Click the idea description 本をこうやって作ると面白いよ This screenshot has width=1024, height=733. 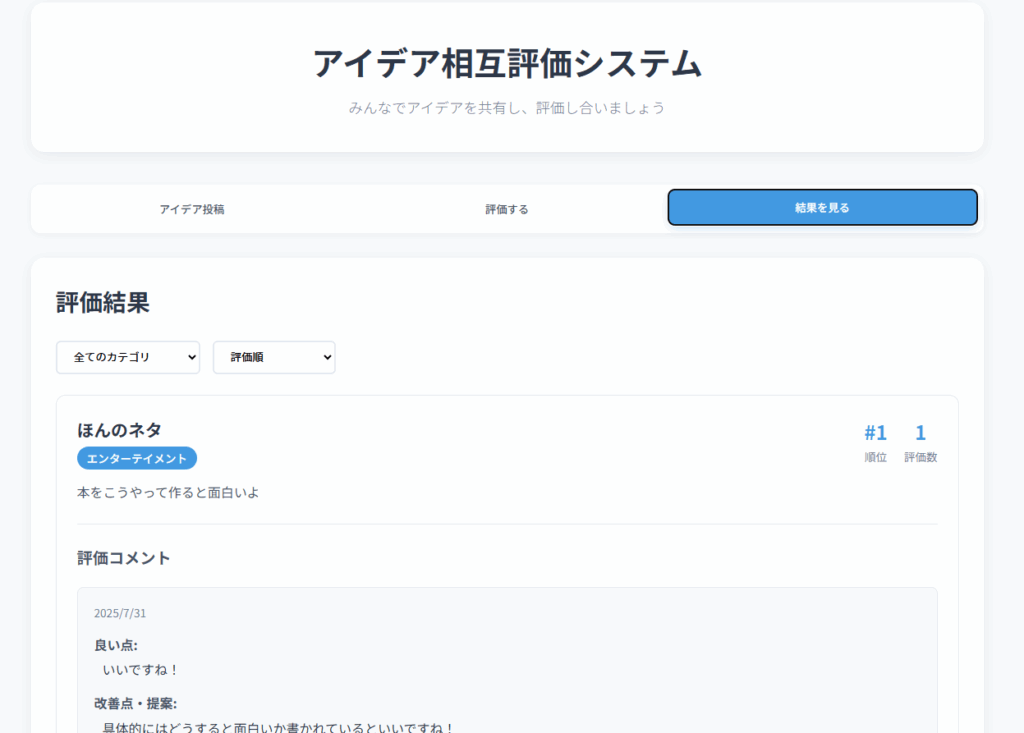[x=168, y=492]
